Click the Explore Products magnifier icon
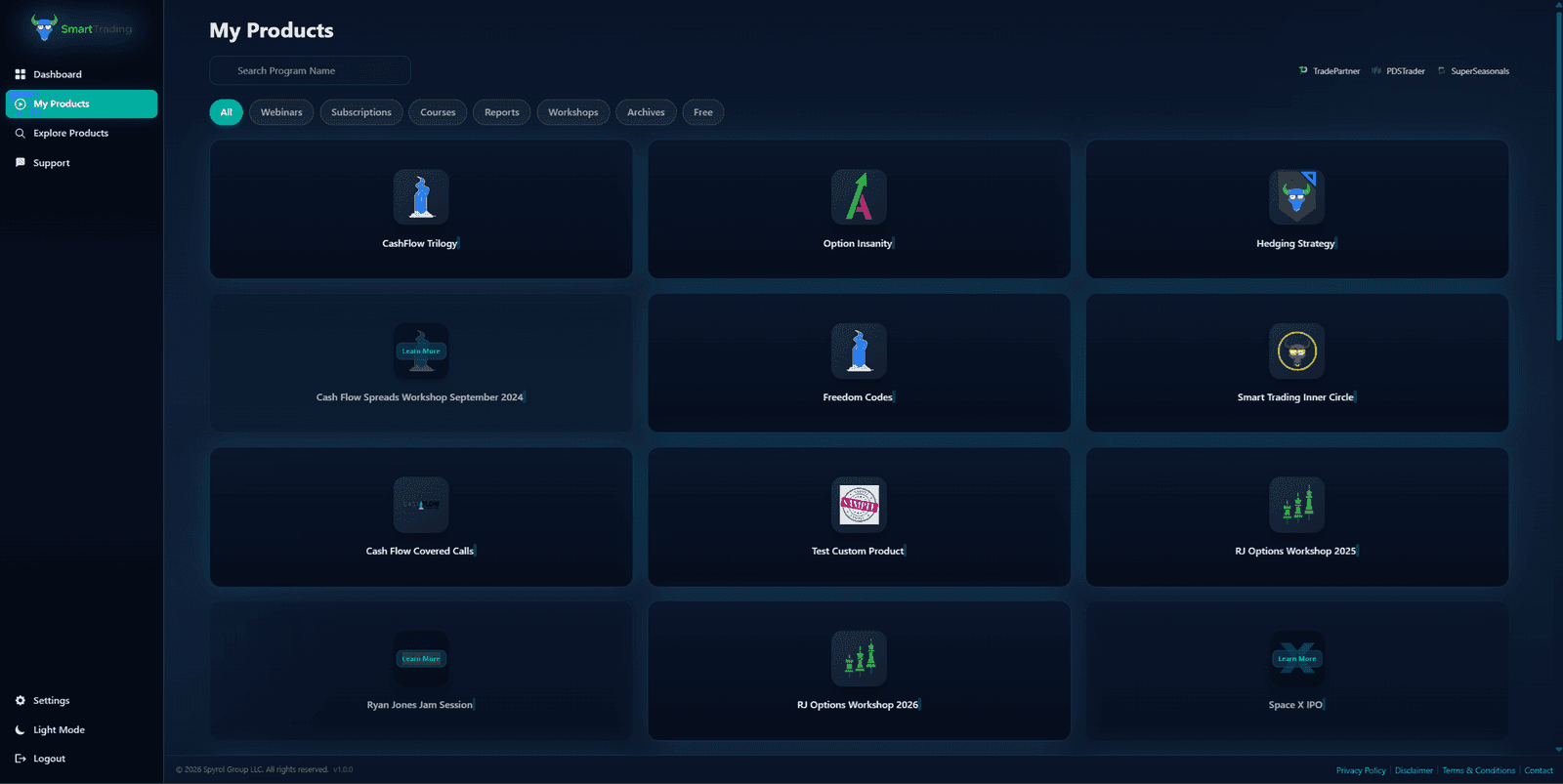Image resolution: width=1563 pixels, height=784 pixels. pos(21,133)
